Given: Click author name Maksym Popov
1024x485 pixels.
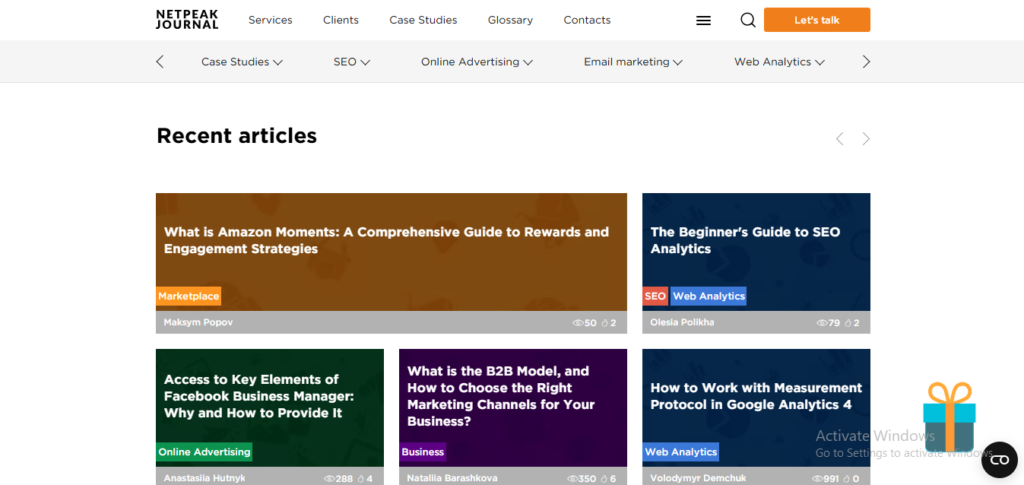Looking at the screenshot, I should (x=198, y=322).
